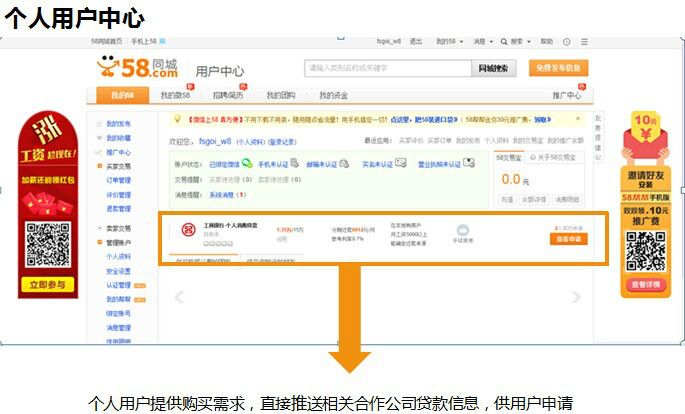Screen dimensions: 685x414
Task: Click the star rating under ICBC loan
Action: (x=218, y=243)
